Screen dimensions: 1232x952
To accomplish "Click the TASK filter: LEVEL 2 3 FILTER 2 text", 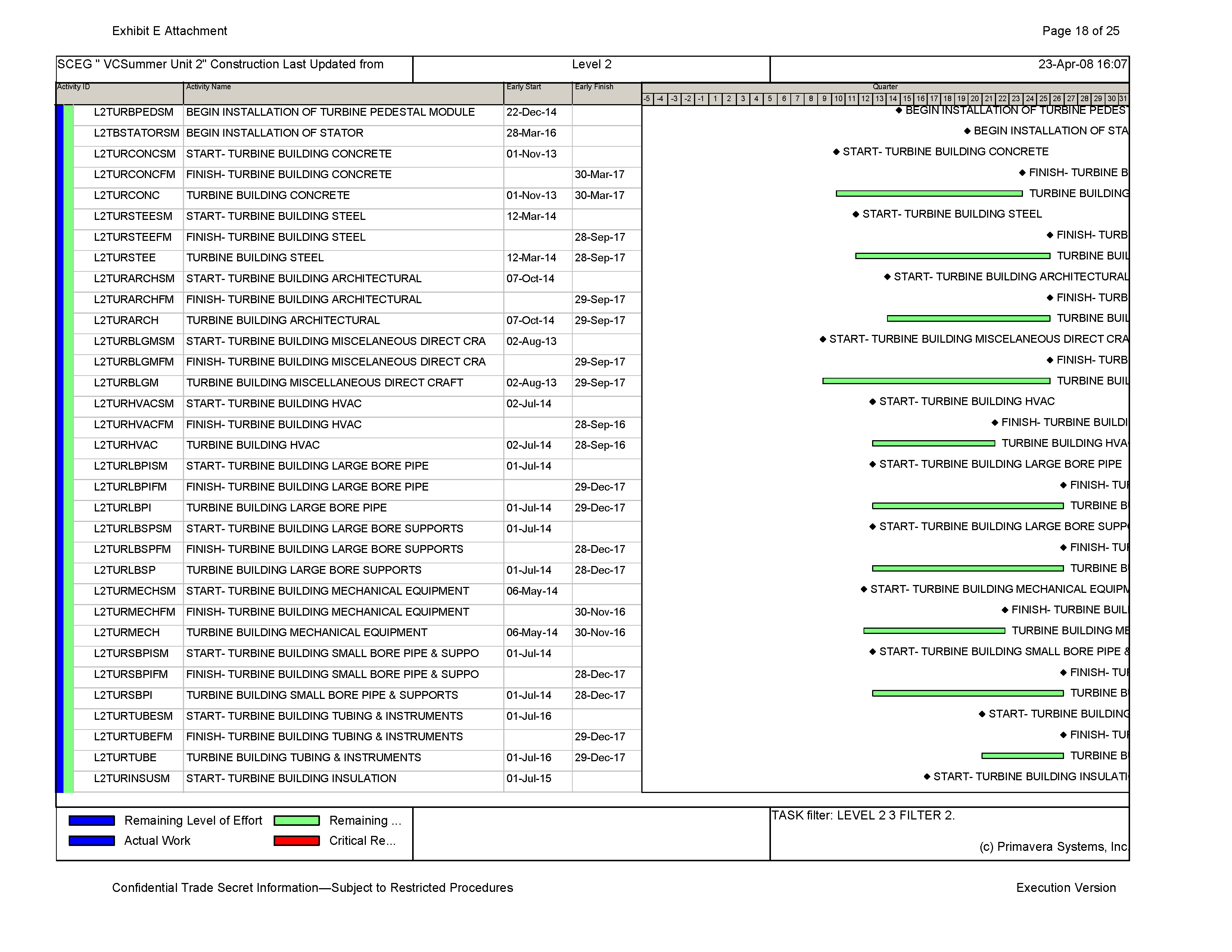I will pos(863,815).
